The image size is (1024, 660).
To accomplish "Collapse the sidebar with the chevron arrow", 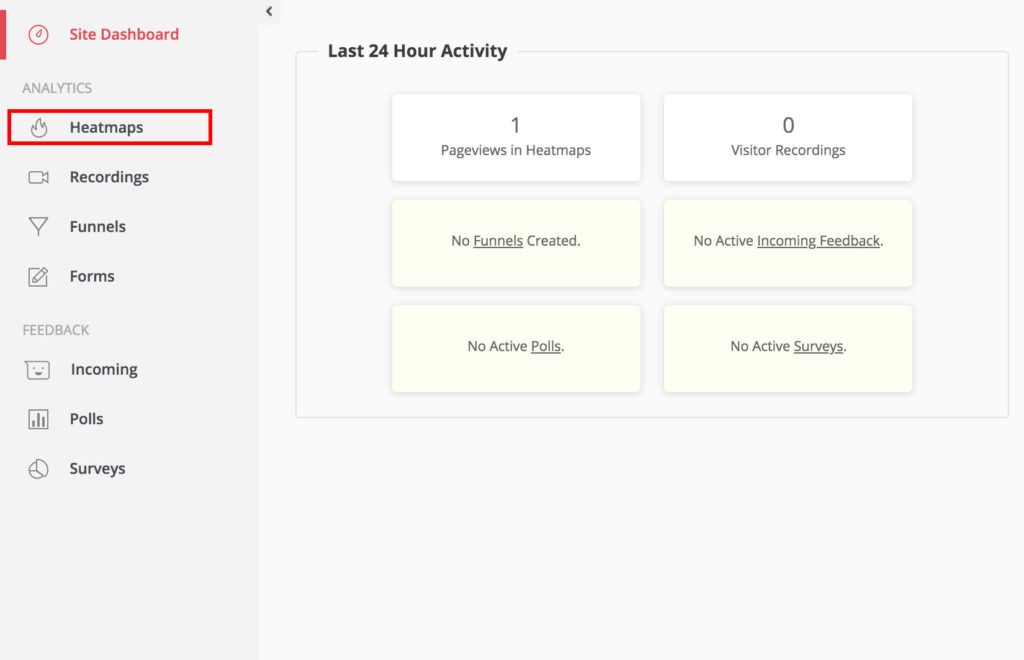I will coord(268,11).
